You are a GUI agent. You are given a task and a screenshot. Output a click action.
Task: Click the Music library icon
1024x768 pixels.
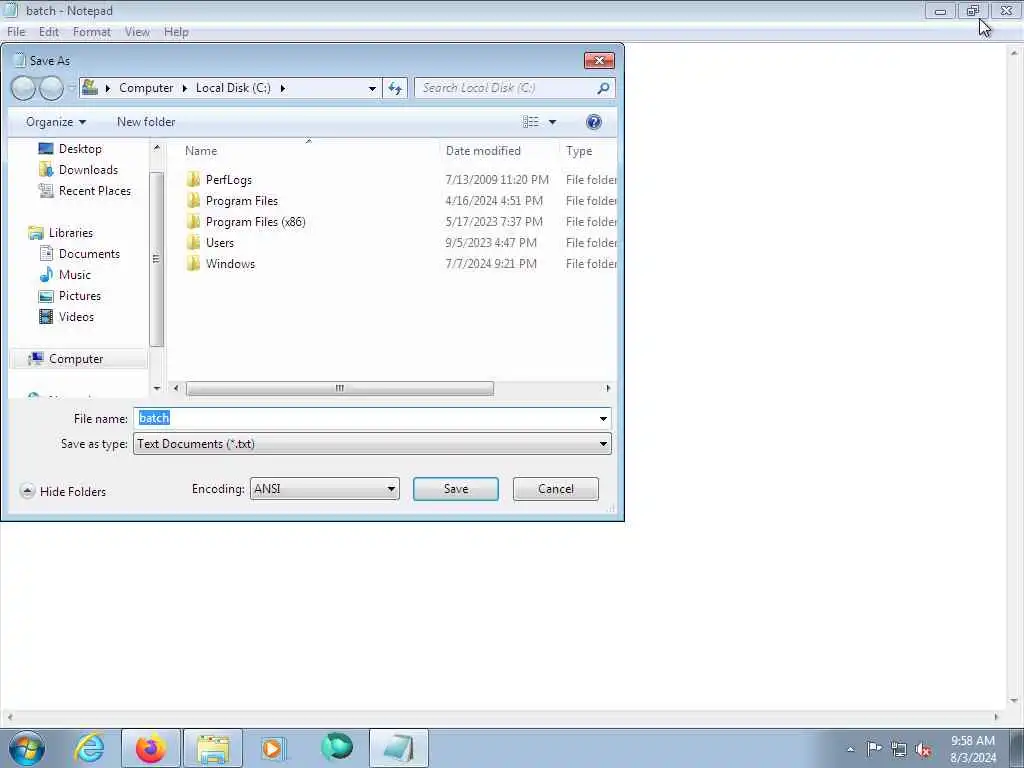coord(46,274)
